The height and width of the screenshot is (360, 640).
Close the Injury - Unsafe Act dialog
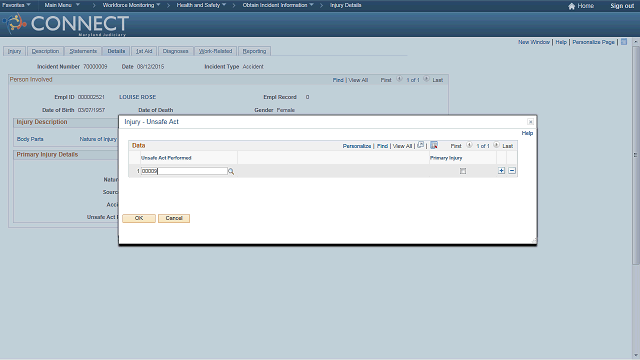coord(530,122)
